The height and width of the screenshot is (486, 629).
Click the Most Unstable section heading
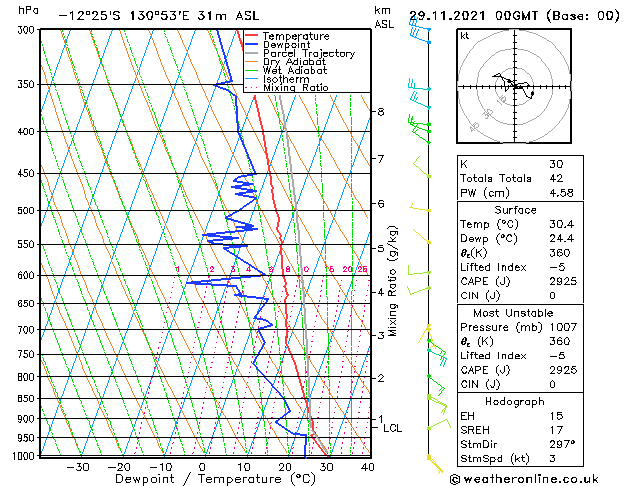coord(513,313)
